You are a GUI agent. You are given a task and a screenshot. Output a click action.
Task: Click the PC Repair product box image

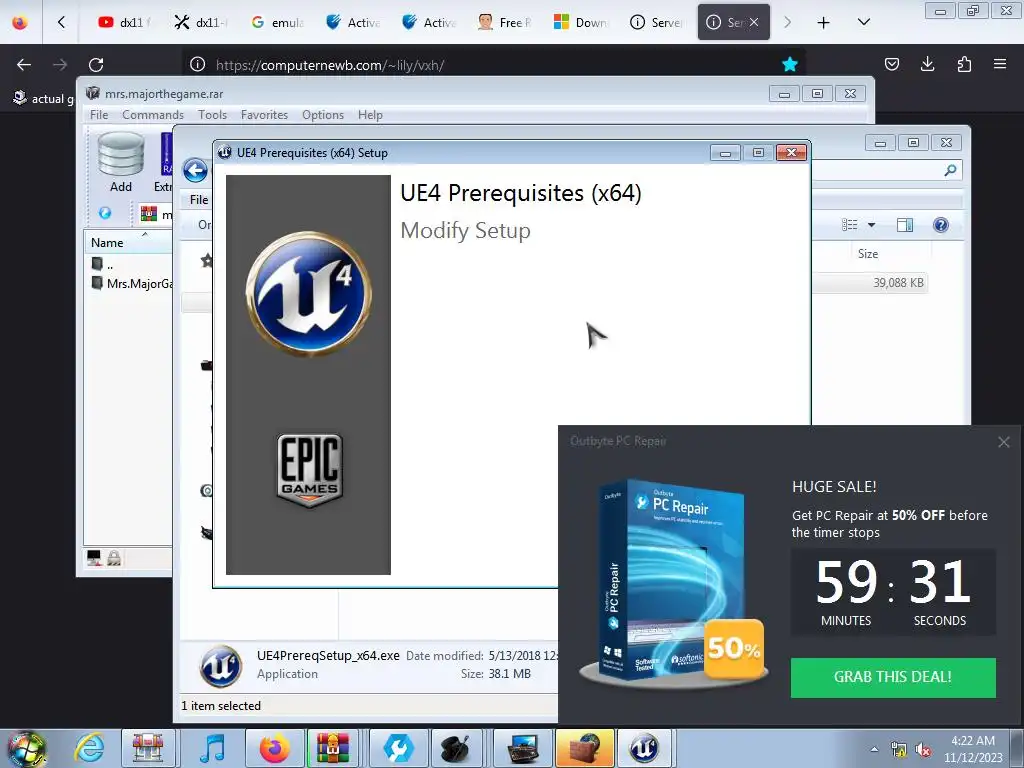[x=671, y=581]
